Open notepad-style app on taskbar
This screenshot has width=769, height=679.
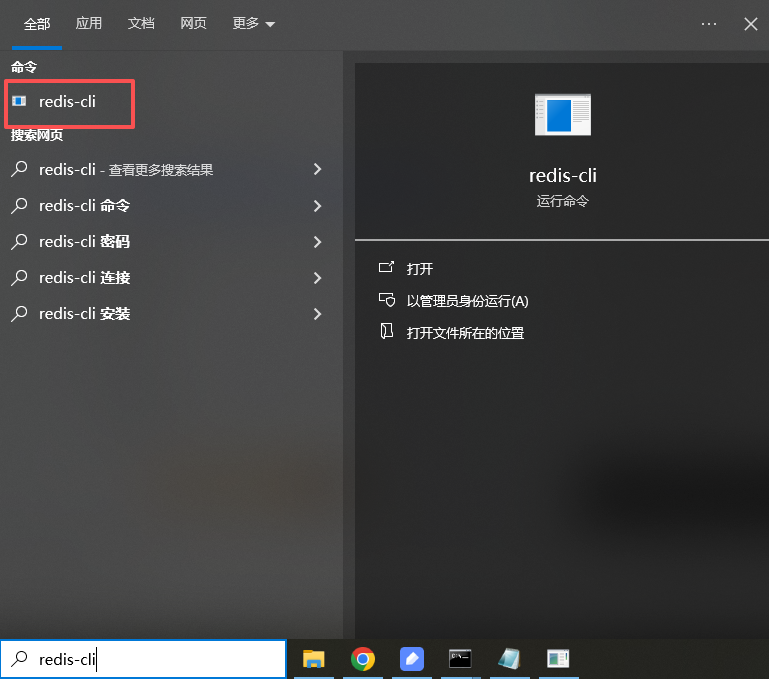click(509, 659)
